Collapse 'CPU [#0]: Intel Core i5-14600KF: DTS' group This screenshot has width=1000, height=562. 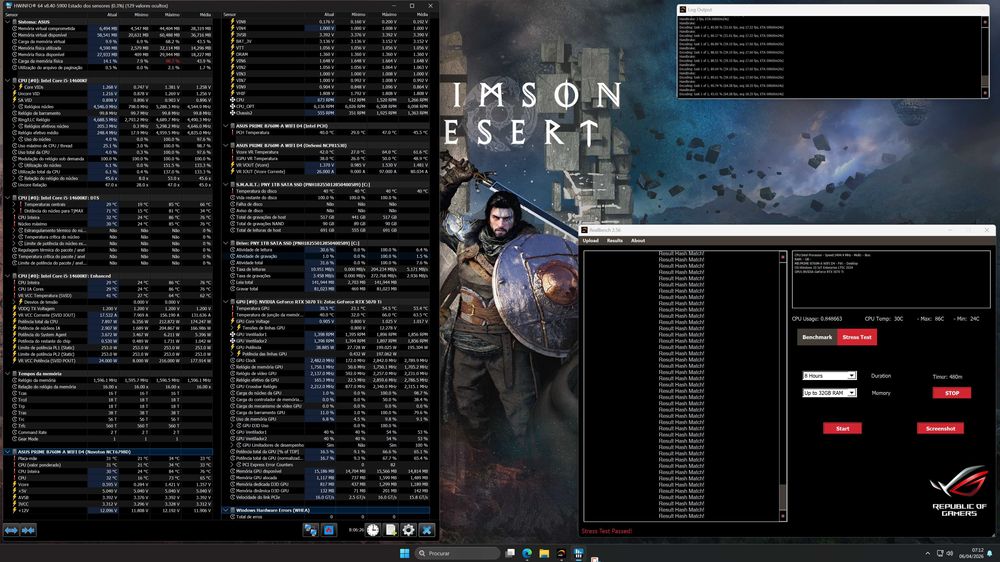click(x=8, y=198)
